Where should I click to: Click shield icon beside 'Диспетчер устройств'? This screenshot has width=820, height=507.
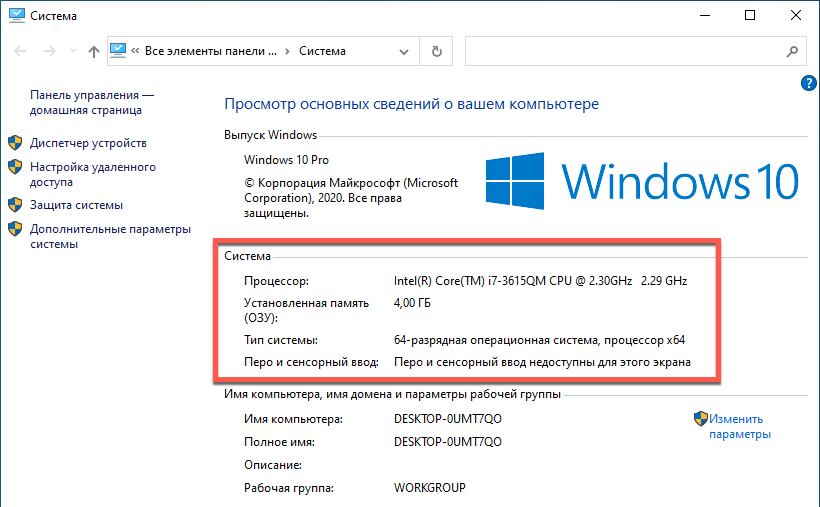pyautogui.click(x=15, y=142)
